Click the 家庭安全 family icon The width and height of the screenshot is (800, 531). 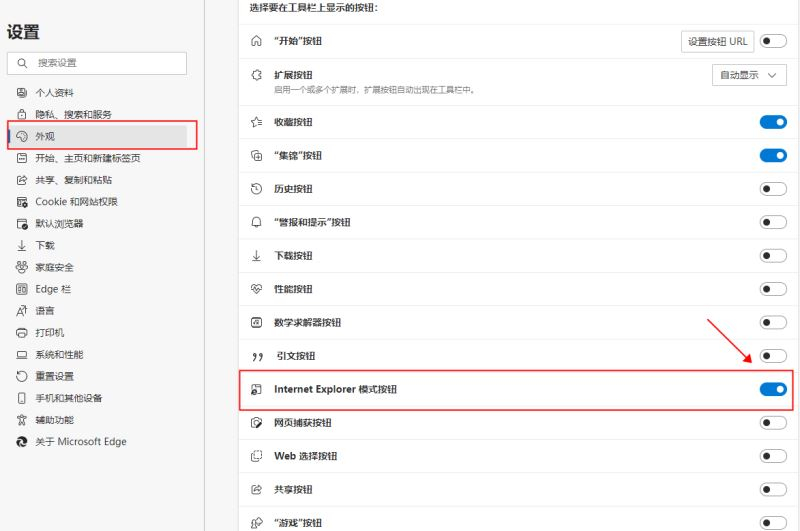tap(22, 267)
